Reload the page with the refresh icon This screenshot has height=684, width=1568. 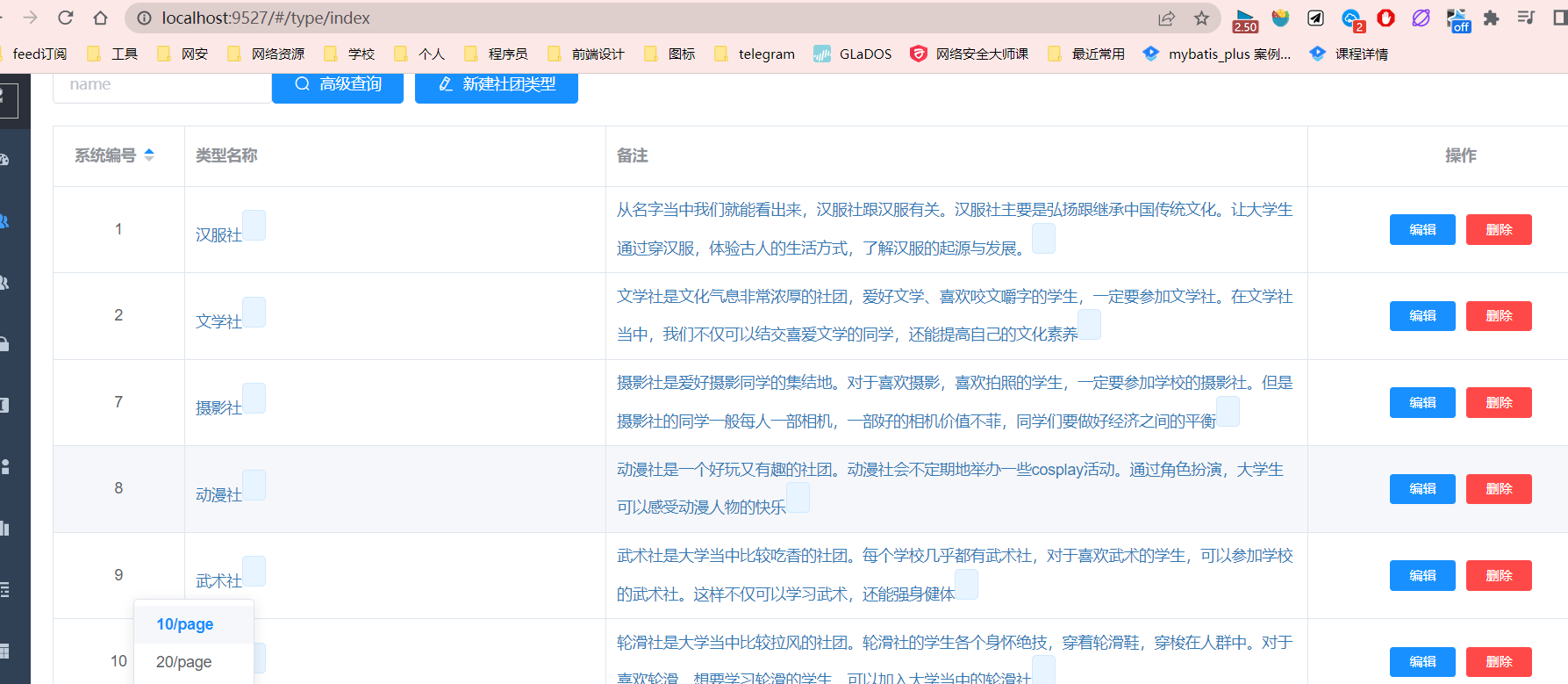[x=66, y=18]
